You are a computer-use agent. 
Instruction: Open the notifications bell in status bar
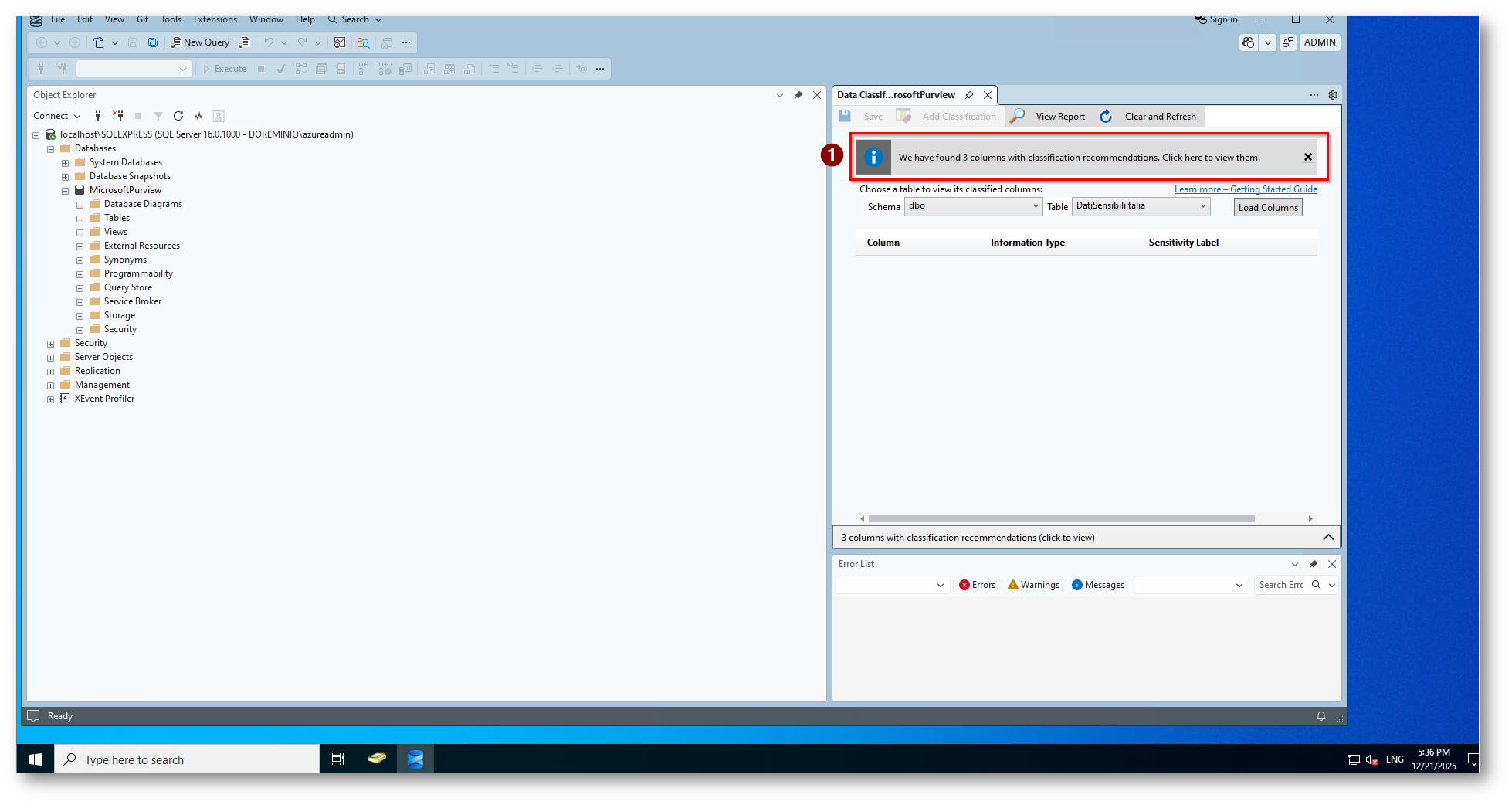point(1321,716)
